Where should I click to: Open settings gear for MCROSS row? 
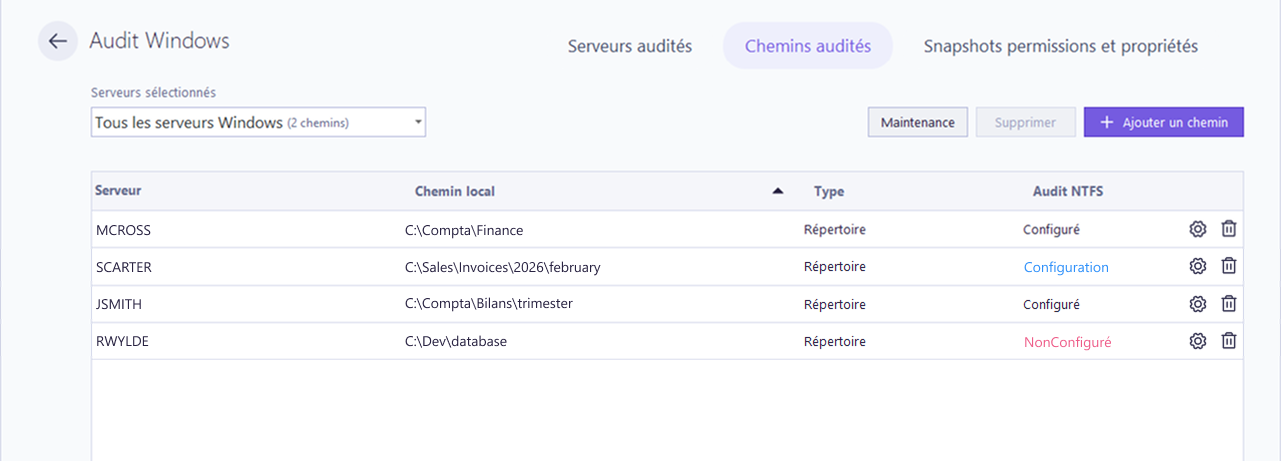coord(1197,229)
